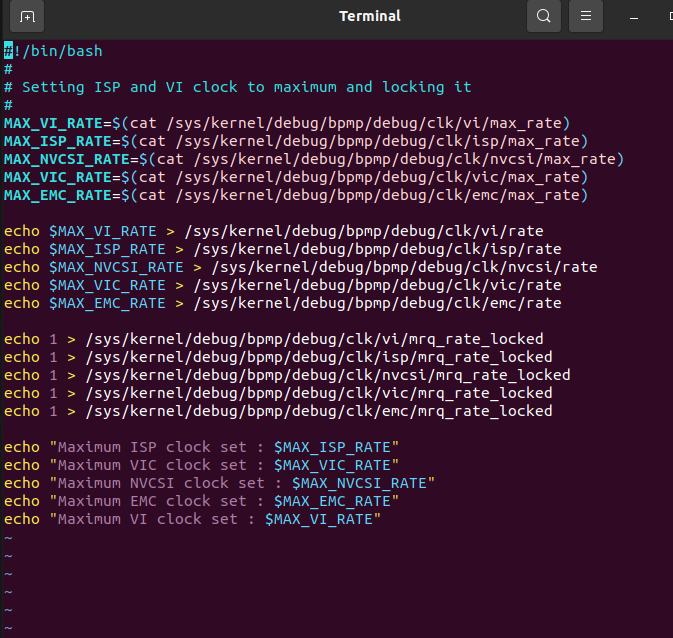
Task: Place cursor on '#!/bin/bash' shebang line
Action: pos(53,51)
